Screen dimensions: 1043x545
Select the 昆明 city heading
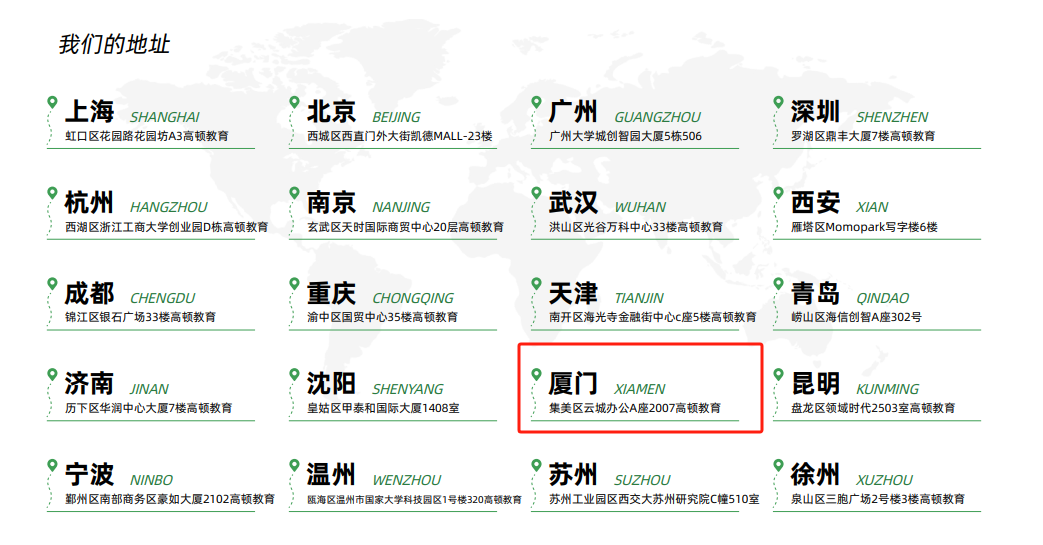click(x=816, y=384)
